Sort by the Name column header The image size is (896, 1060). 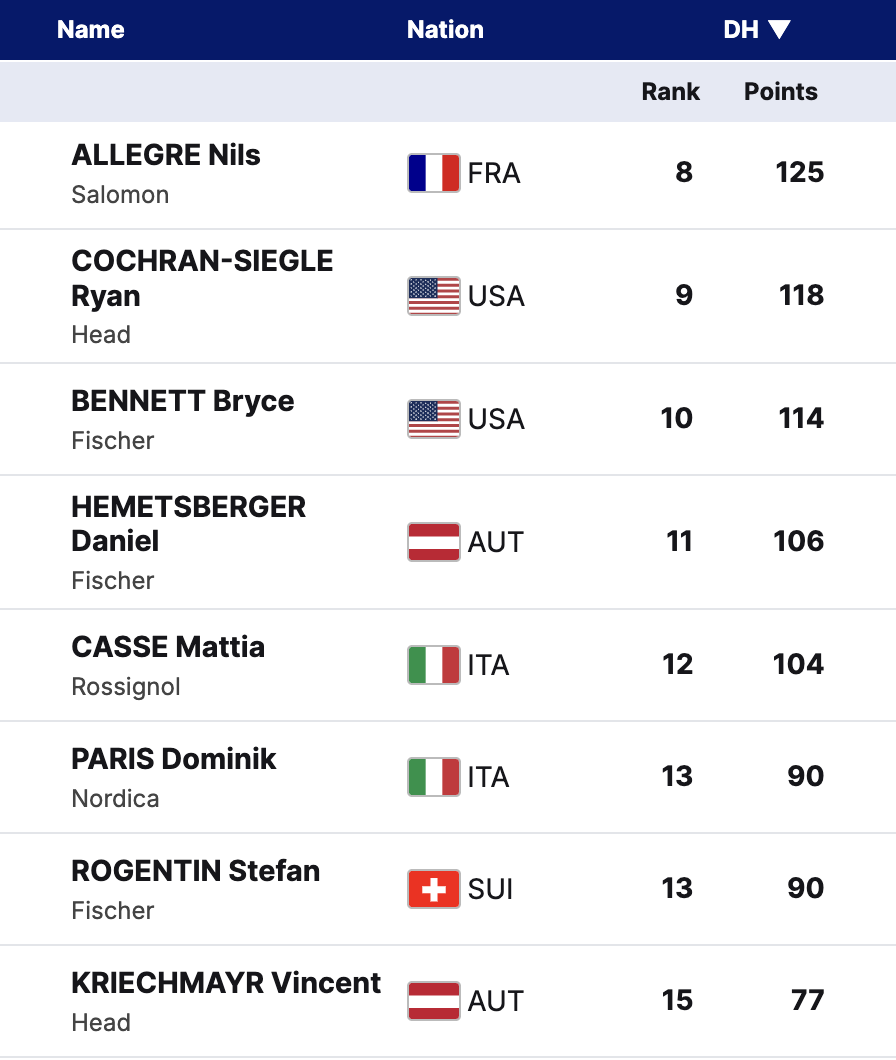point(91,30)
